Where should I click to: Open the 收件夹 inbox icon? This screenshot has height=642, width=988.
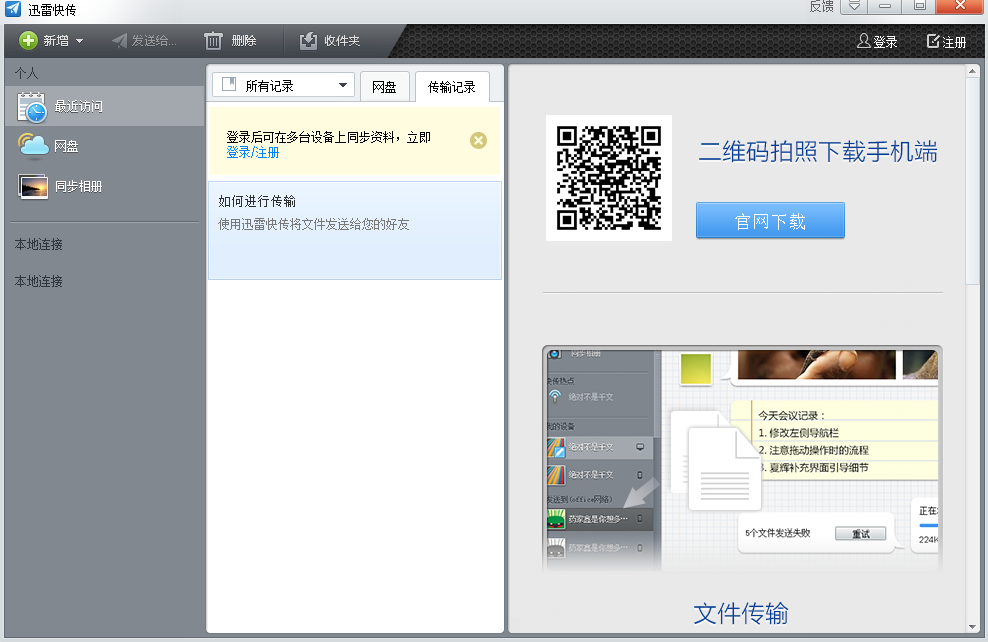(308, 41)
